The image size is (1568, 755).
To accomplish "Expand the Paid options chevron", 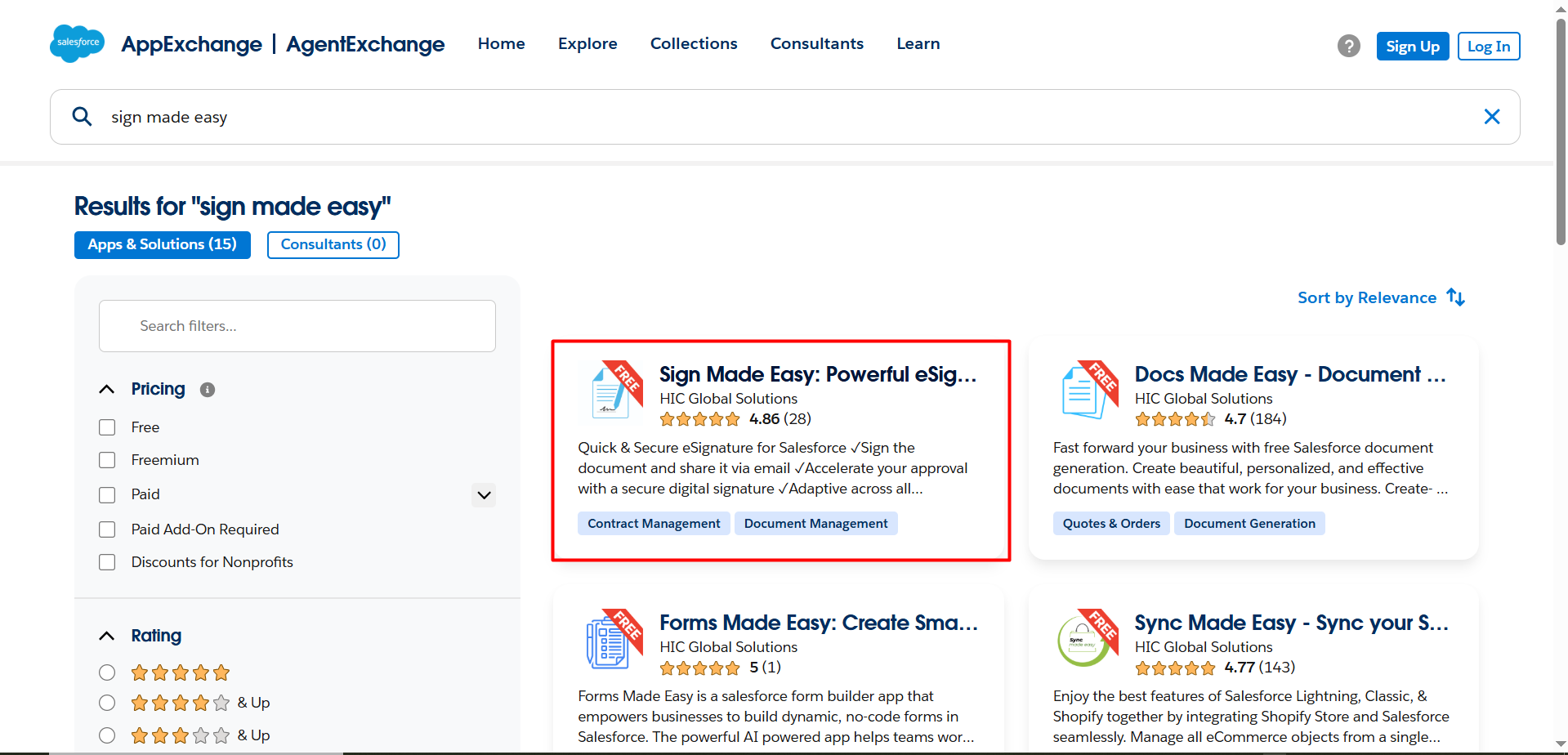I will (x=484, y=494).
